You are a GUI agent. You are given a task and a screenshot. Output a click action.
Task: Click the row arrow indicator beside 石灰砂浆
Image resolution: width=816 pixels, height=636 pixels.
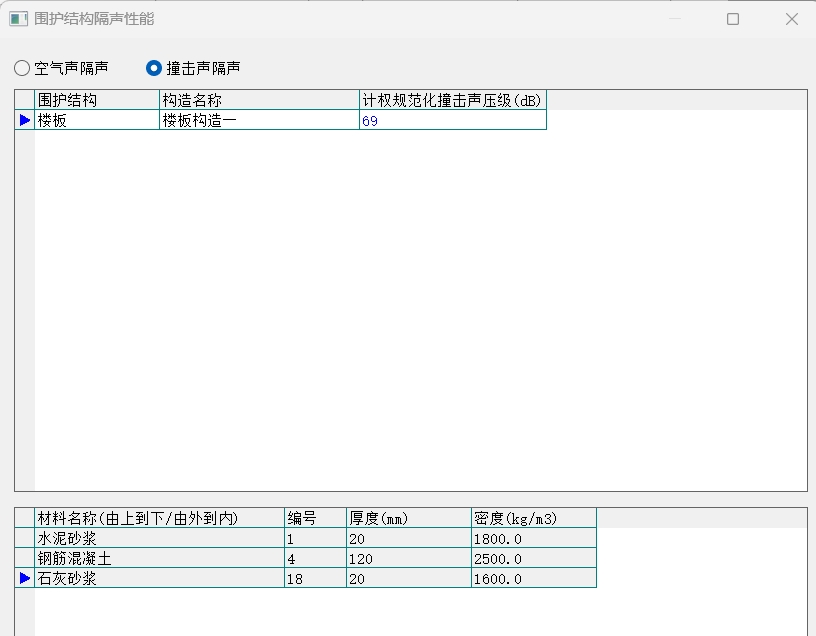pyautogui.click(x=25, y=578)
